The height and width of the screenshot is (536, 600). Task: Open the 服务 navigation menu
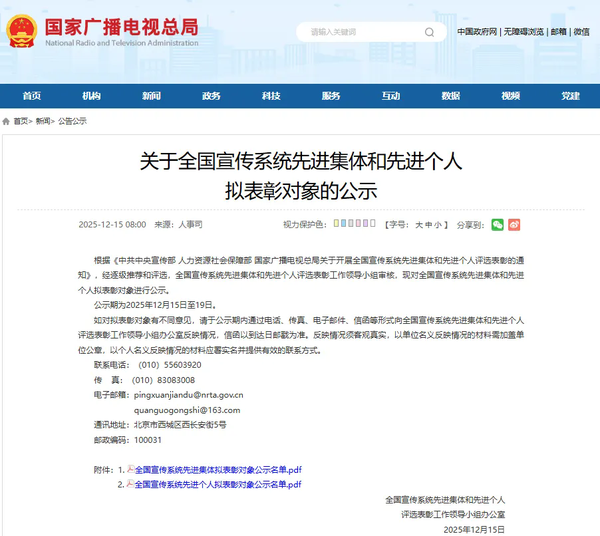[x=331, y=96]
